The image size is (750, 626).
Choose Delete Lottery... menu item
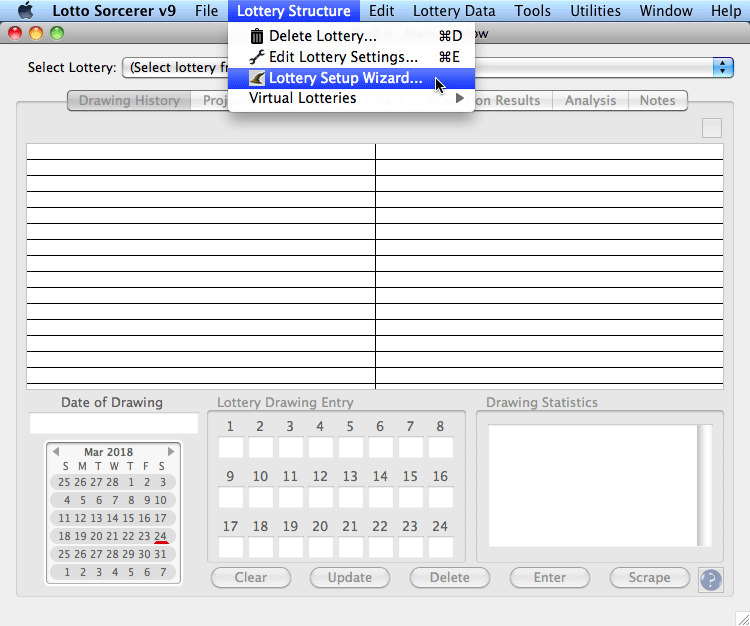click(x=351, y=36)
